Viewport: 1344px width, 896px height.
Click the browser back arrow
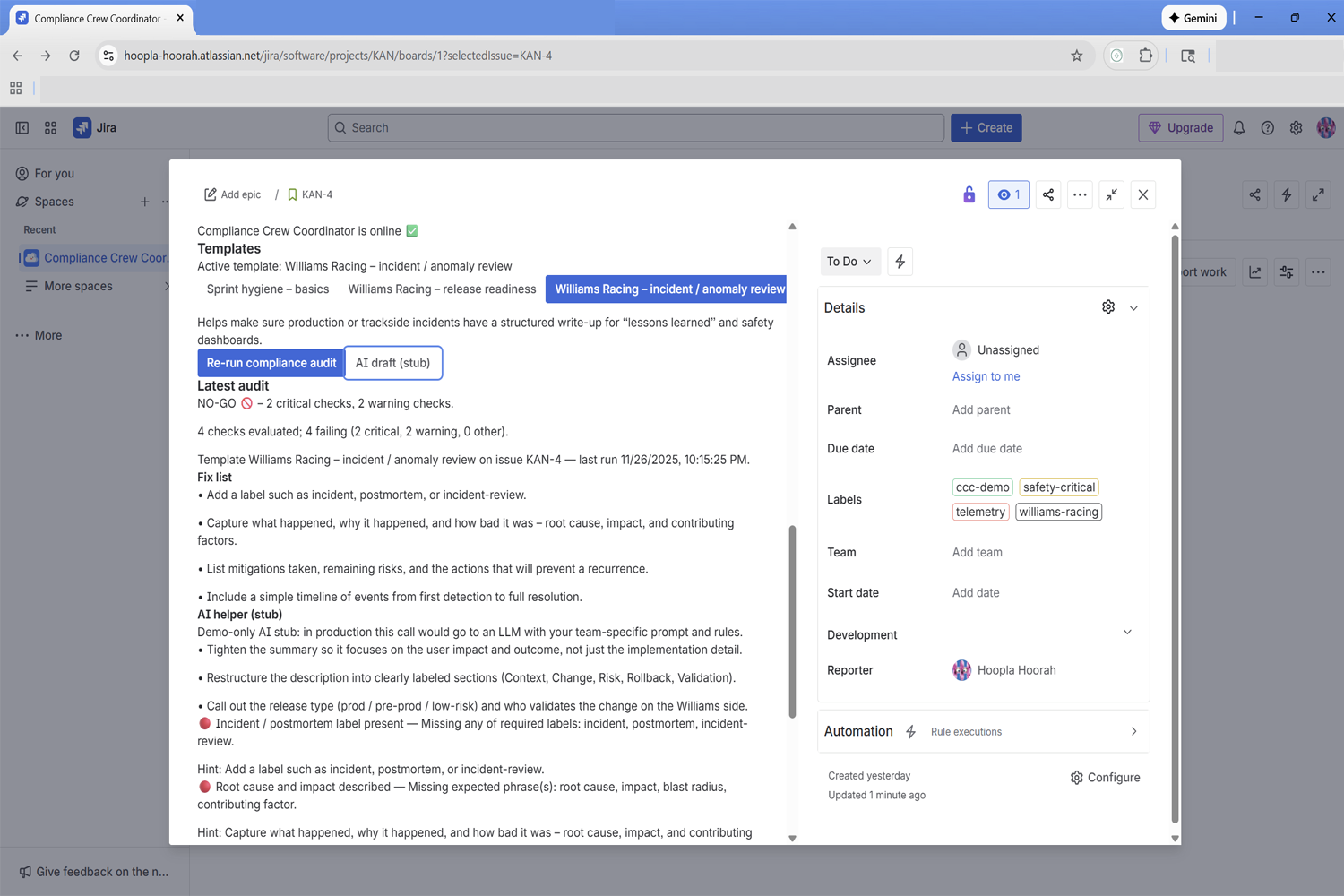point(17,56)
